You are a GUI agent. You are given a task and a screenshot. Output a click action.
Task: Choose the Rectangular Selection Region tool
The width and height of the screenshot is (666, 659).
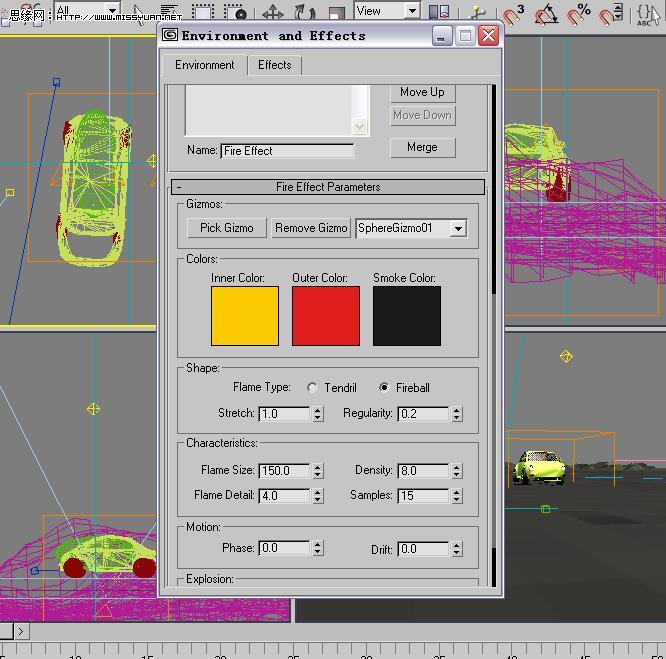203,12
